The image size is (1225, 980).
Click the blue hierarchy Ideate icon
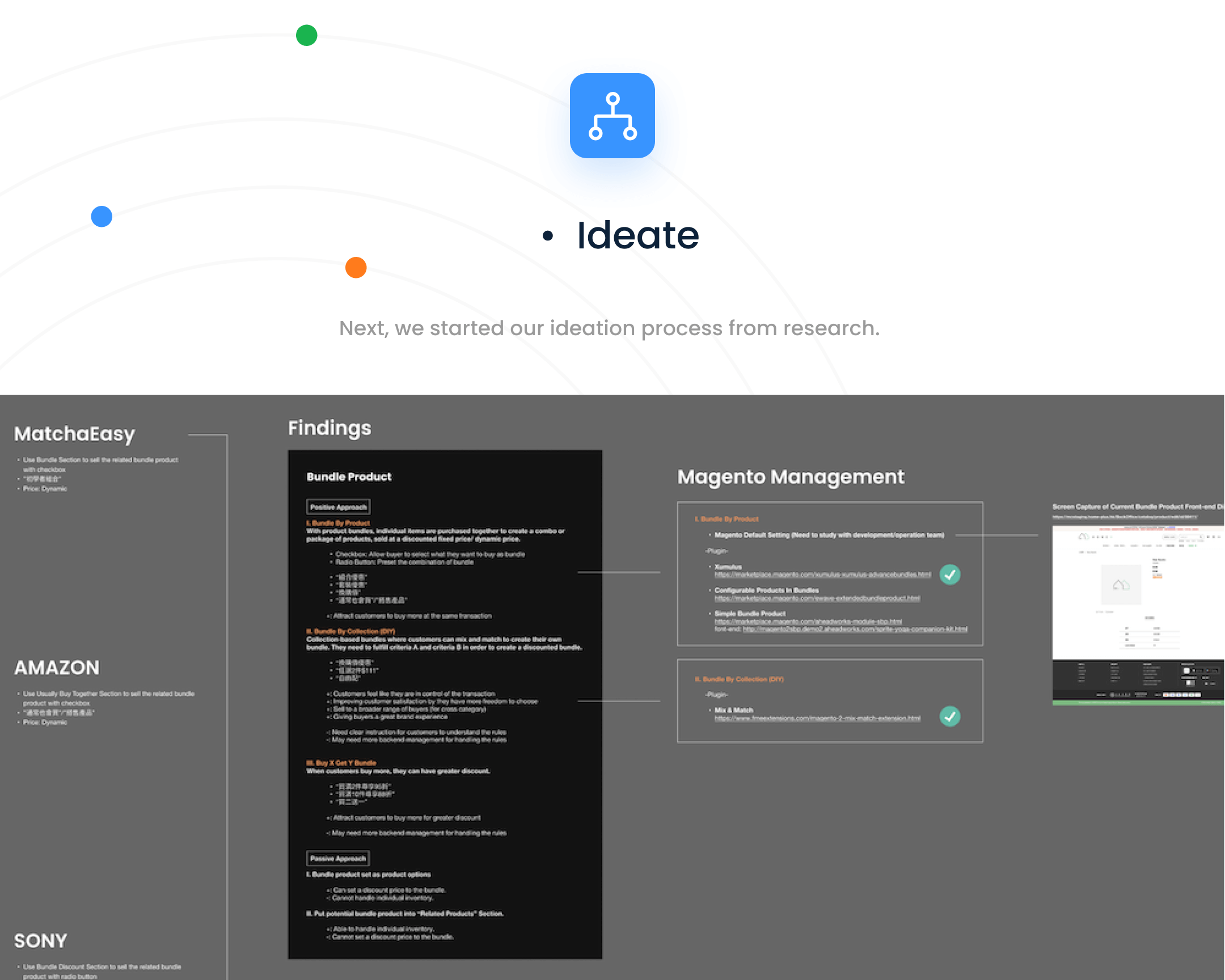click(x=612, y=116)
